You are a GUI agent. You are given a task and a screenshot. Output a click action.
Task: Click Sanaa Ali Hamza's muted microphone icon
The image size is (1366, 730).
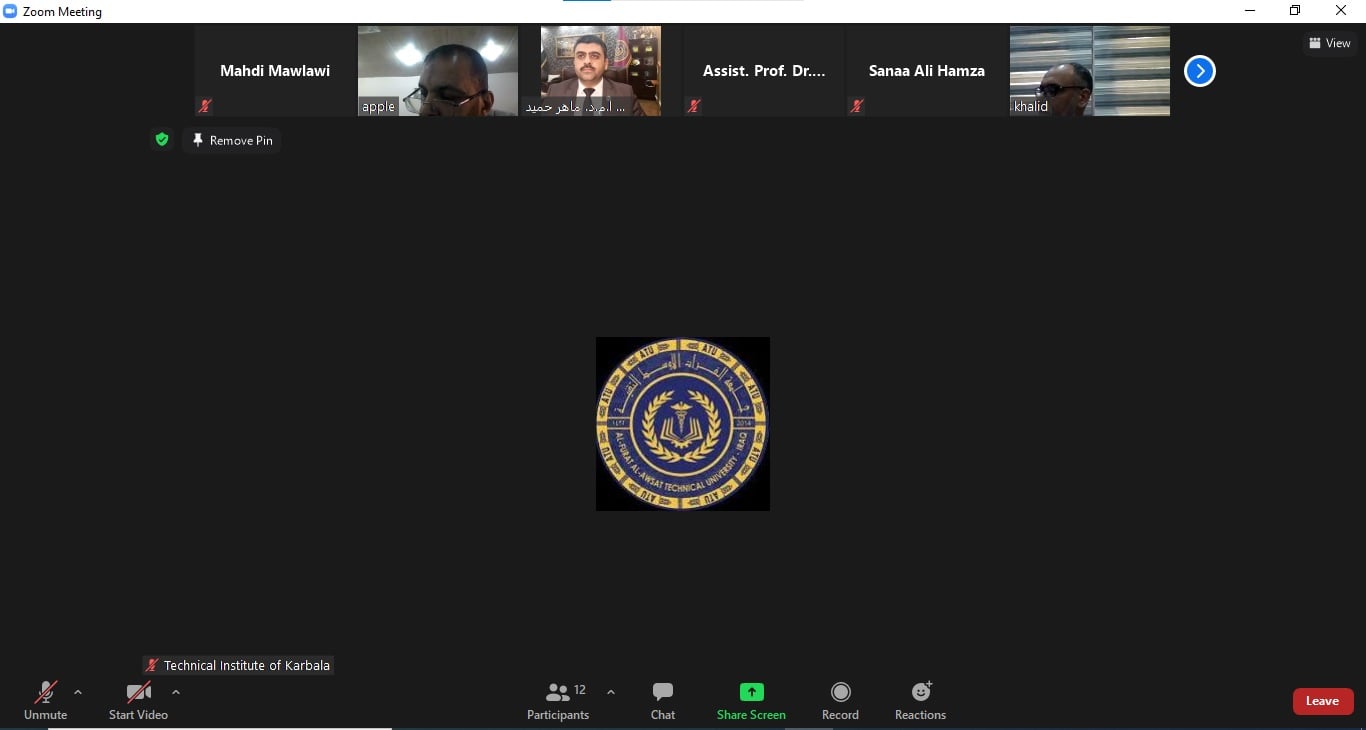(x=856, y=106)
